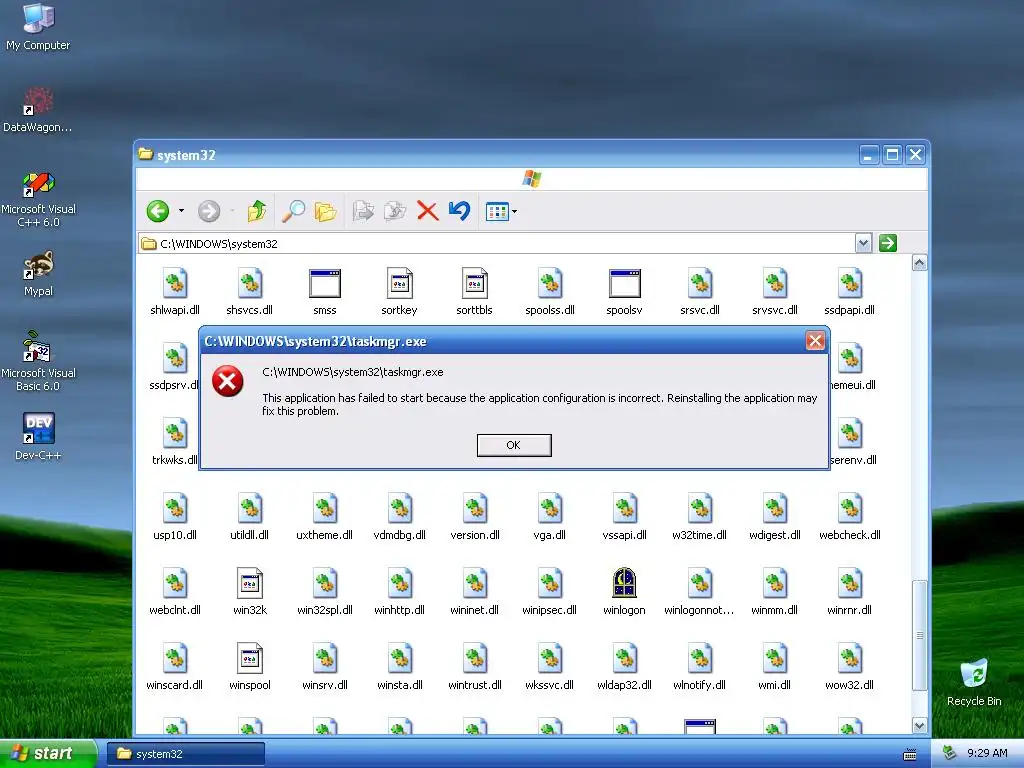Click the taskbar clock 9:29 AM
The height and width of the screenshot is (768, 1024).
[987, 753]
